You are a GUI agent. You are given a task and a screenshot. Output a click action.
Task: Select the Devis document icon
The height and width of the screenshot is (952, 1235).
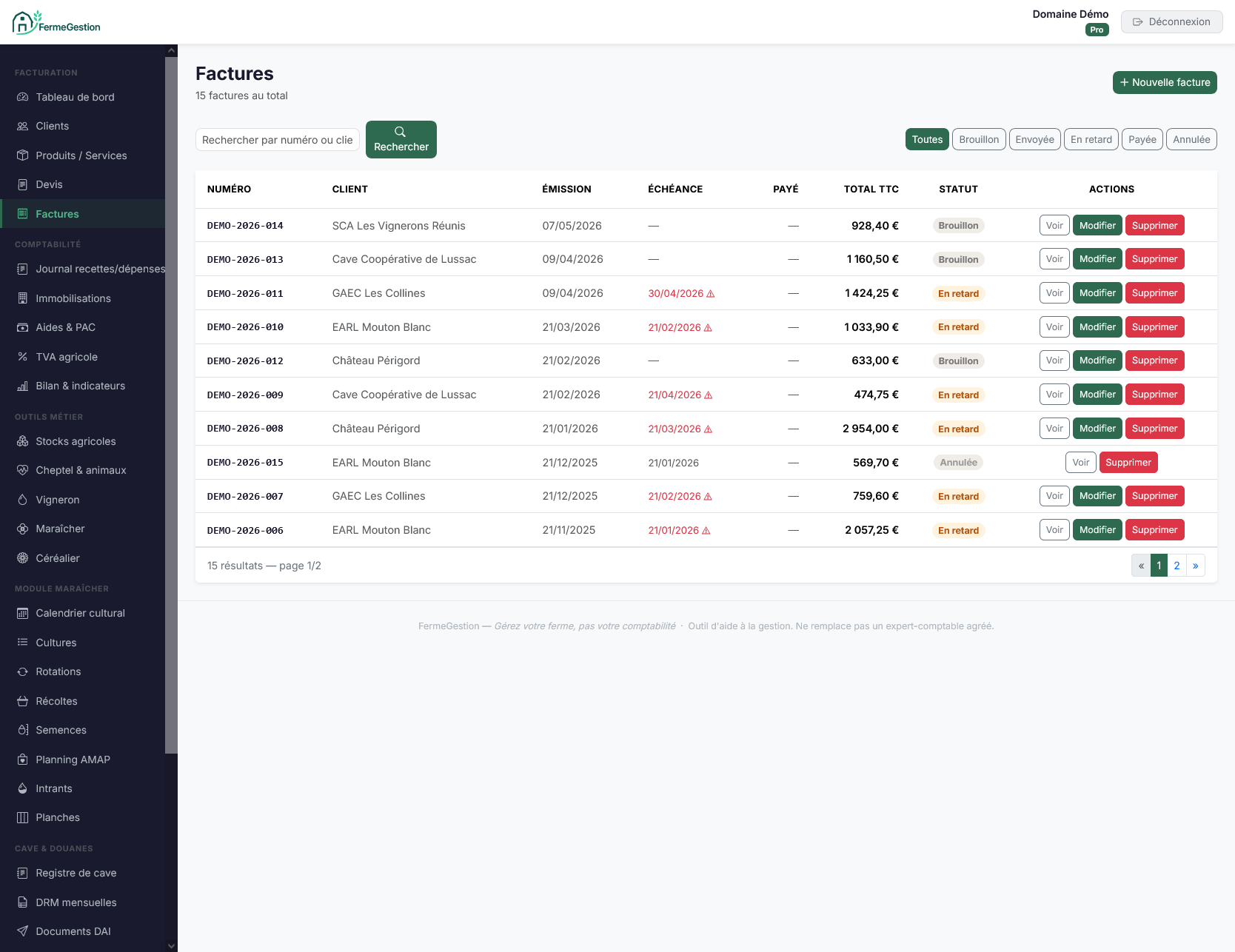22,184
